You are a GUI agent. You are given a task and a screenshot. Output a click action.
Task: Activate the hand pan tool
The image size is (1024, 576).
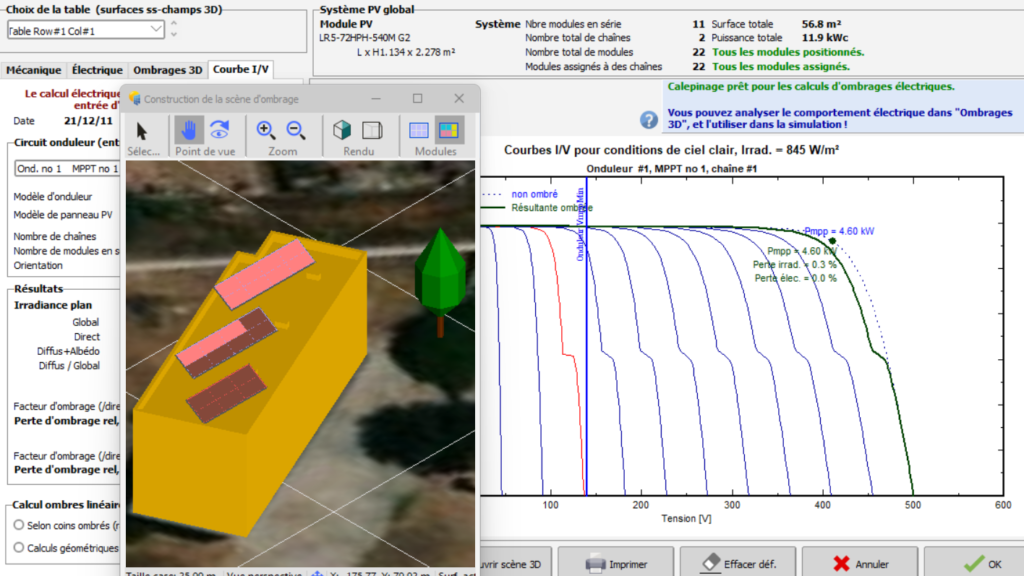click(189, 130)
